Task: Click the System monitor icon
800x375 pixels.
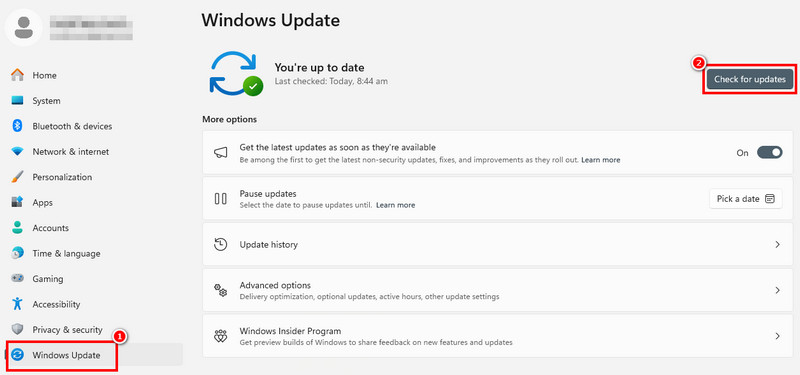Action: (18, 101)
